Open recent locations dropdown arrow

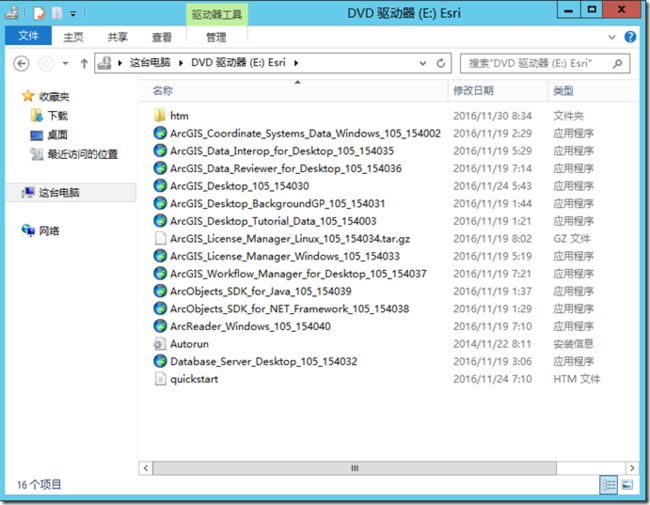(x=65, y=63)
